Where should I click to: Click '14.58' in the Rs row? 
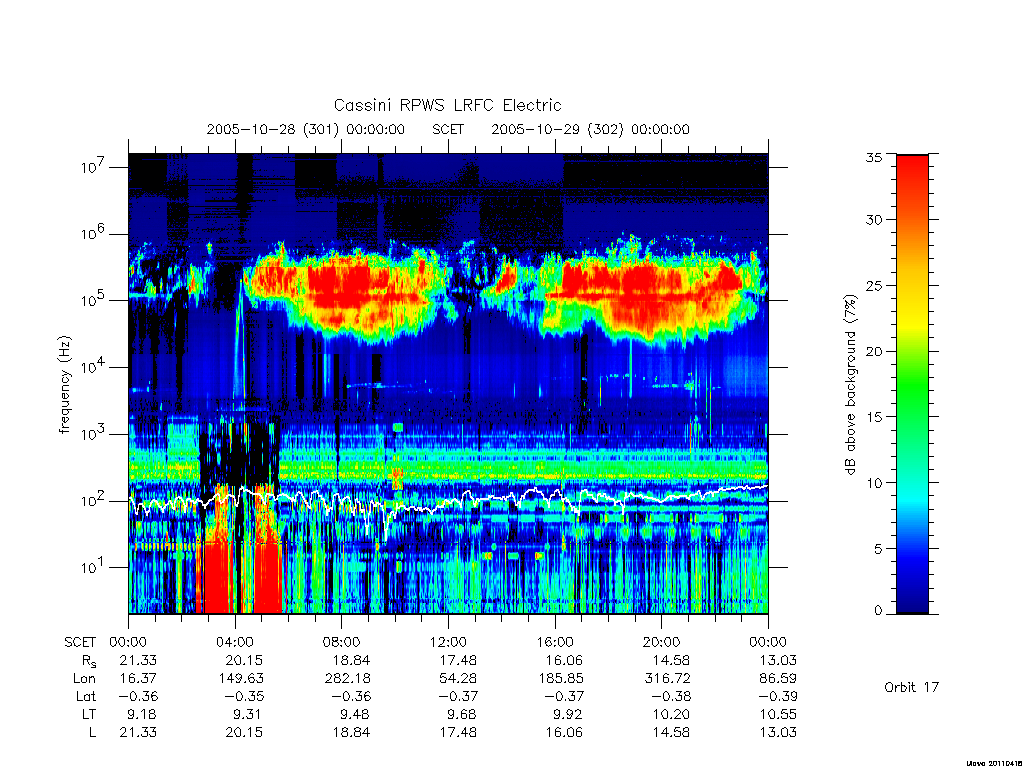tap(671, 660)
